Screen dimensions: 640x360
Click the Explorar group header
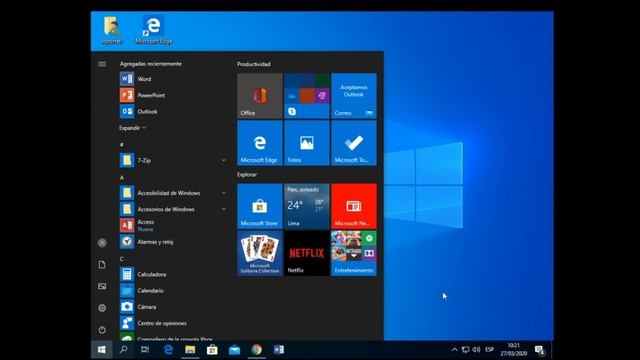(x=247, y=174)
